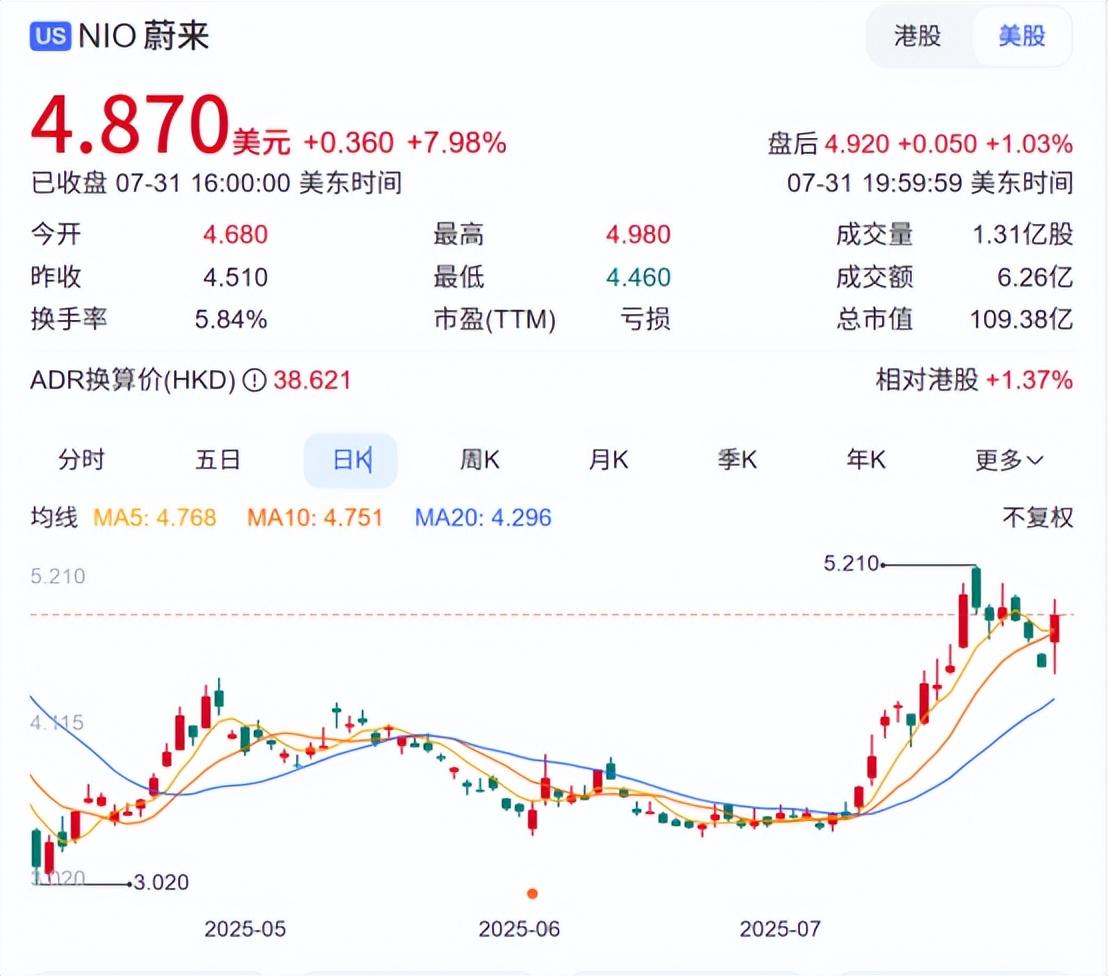Click the 最低 value 4.460
Viewport: 1108px width, 976px height.
638,277
